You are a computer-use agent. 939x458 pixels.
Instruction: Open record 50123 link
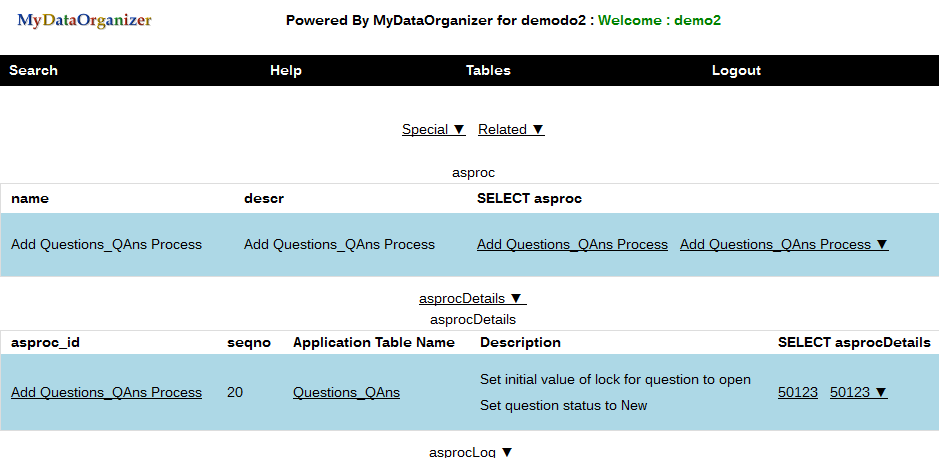[x=798, y=393]
